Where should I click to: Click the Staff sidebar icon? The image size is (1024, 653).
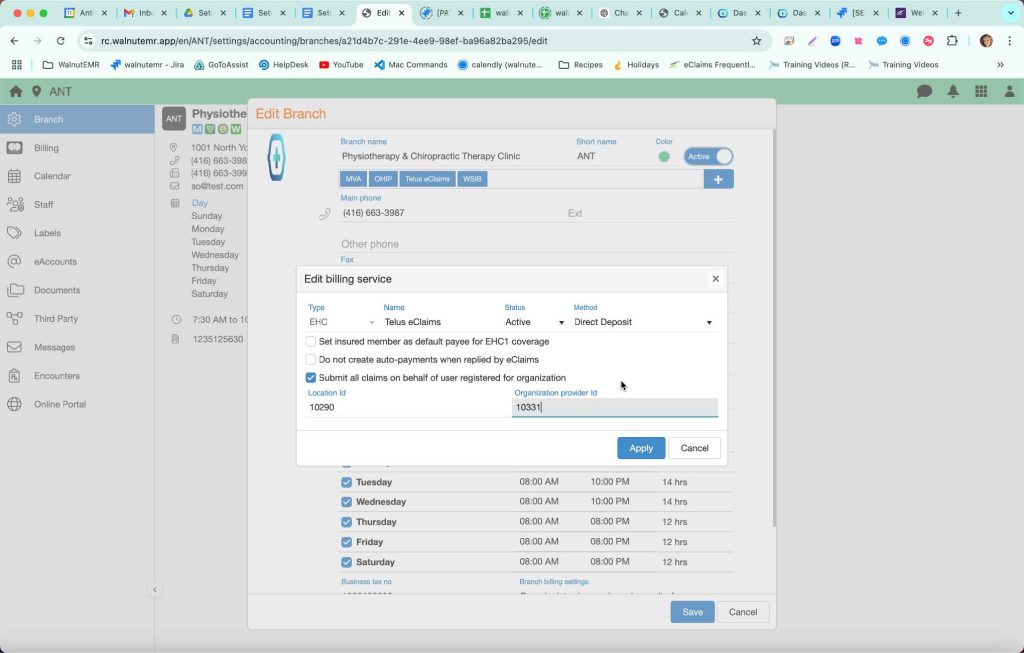tap(14, 204)
